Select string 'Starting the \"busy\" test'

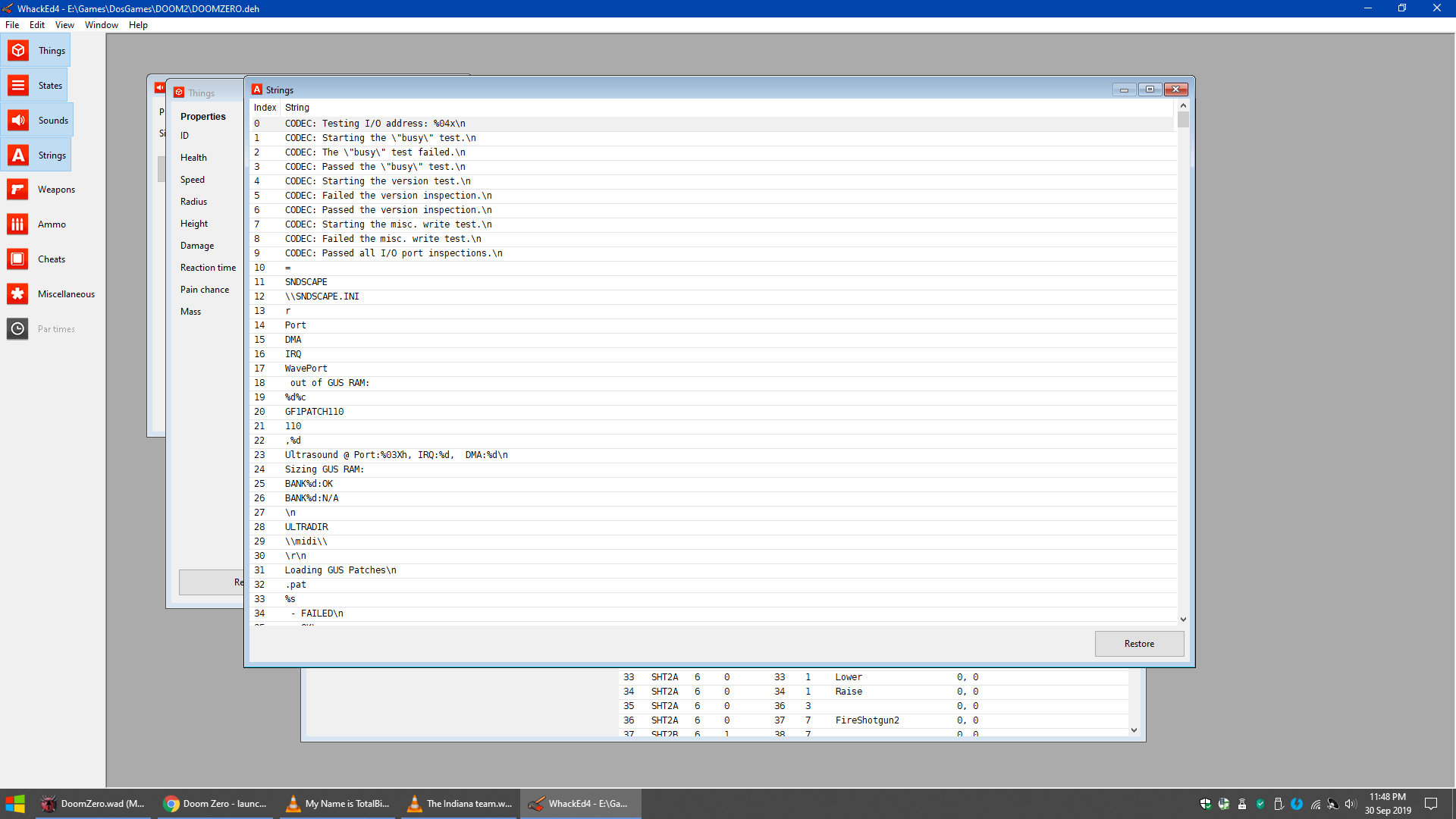pyautogui.click(x=713, y=138)
